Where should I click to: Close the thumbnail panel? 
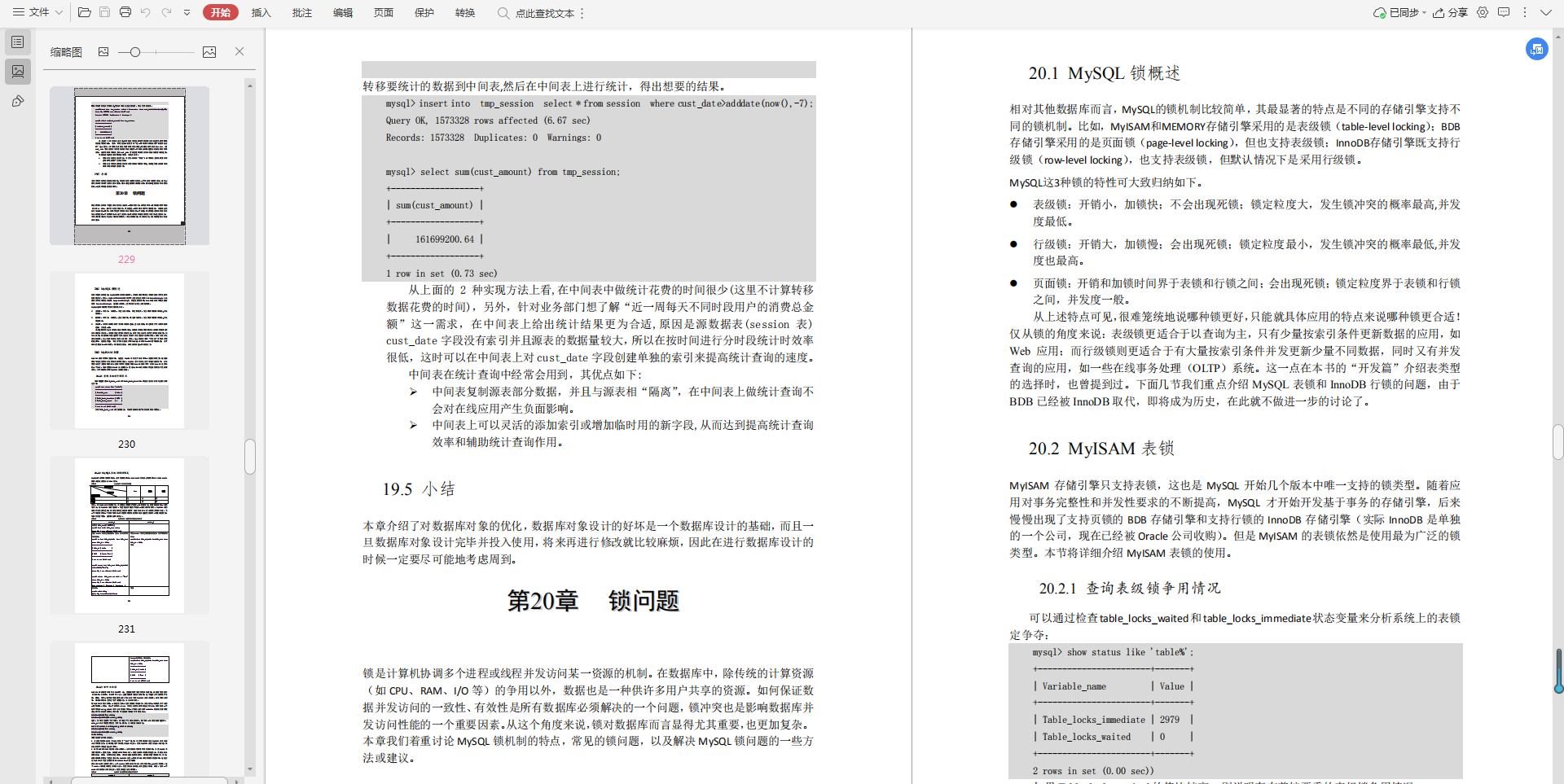point(239,51)
